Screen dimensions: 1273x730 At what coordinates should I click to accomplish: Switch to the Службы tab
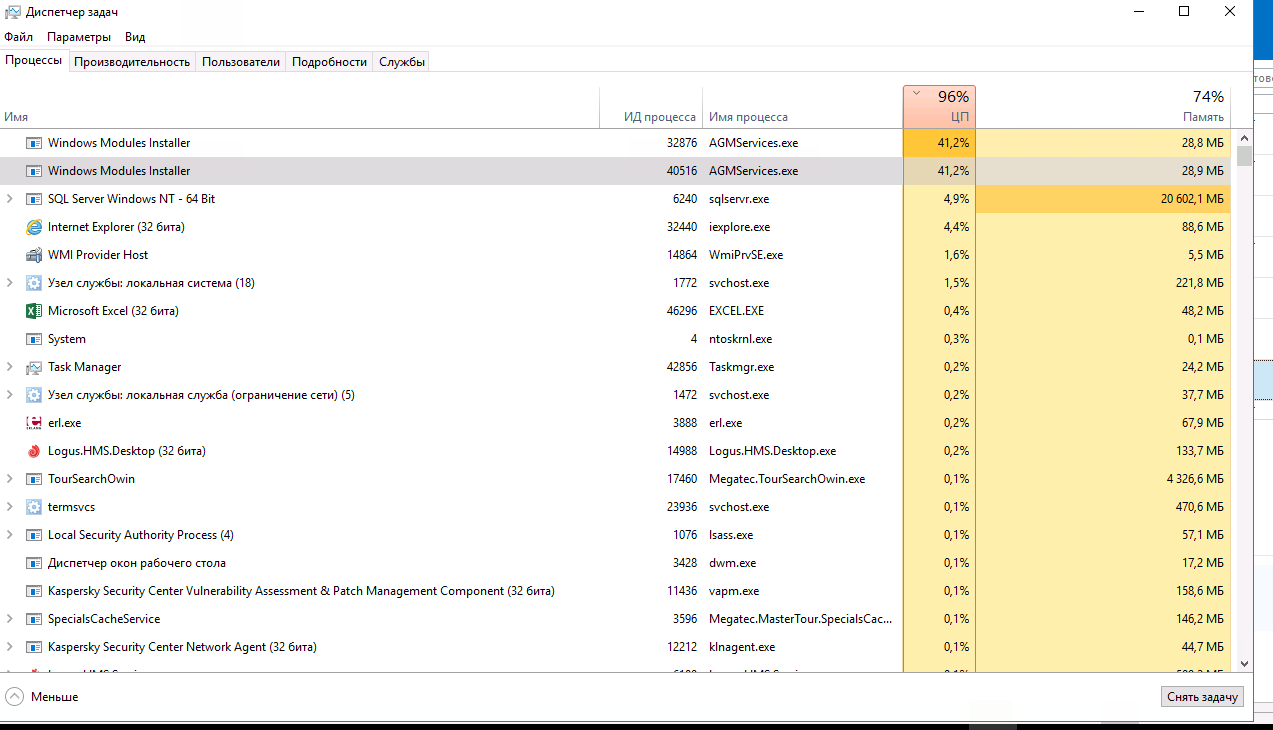(402, 62)
